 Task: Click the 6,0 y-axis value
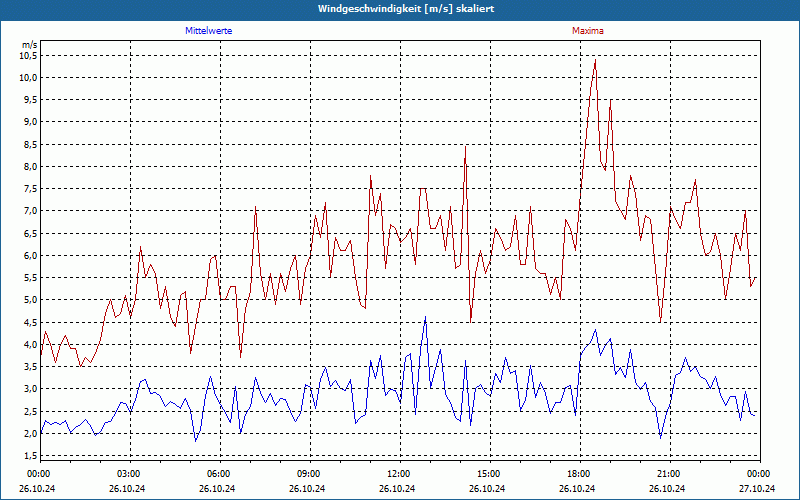click(31, 256)
